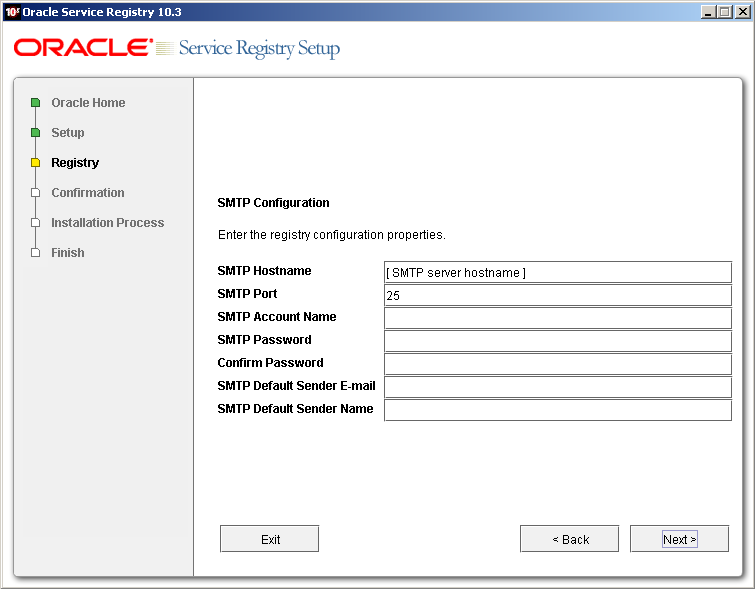Click the SMTP Configuration heading
The height and width of the screenshot is (589, 755).
273,203
